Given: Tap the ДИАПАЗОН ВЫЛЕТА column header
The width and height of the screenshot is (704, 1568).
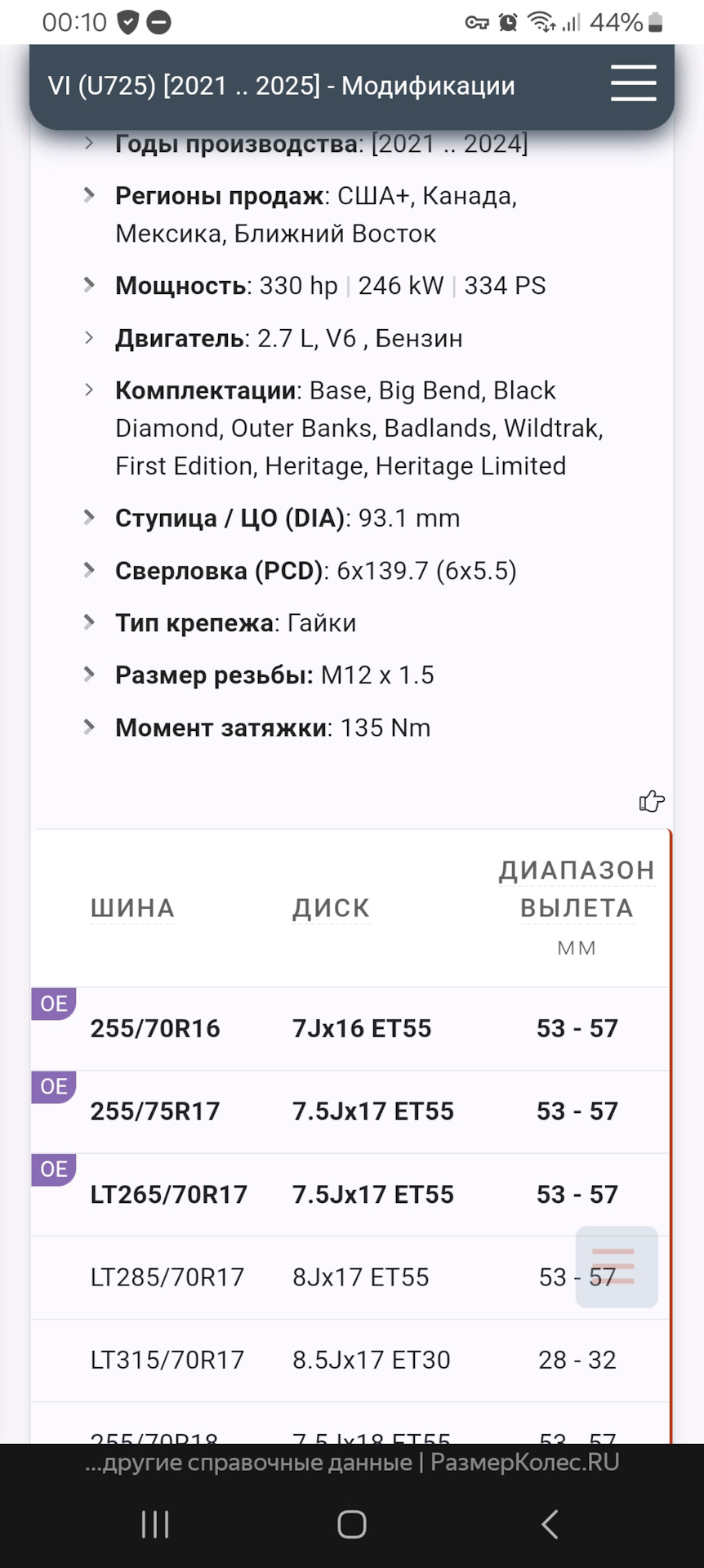Looking at the screenshot, I should click(x=577, y=889).
